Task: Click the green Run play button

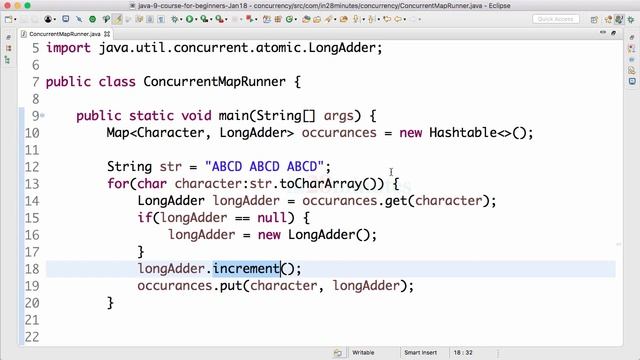Action: coord(189,19)
